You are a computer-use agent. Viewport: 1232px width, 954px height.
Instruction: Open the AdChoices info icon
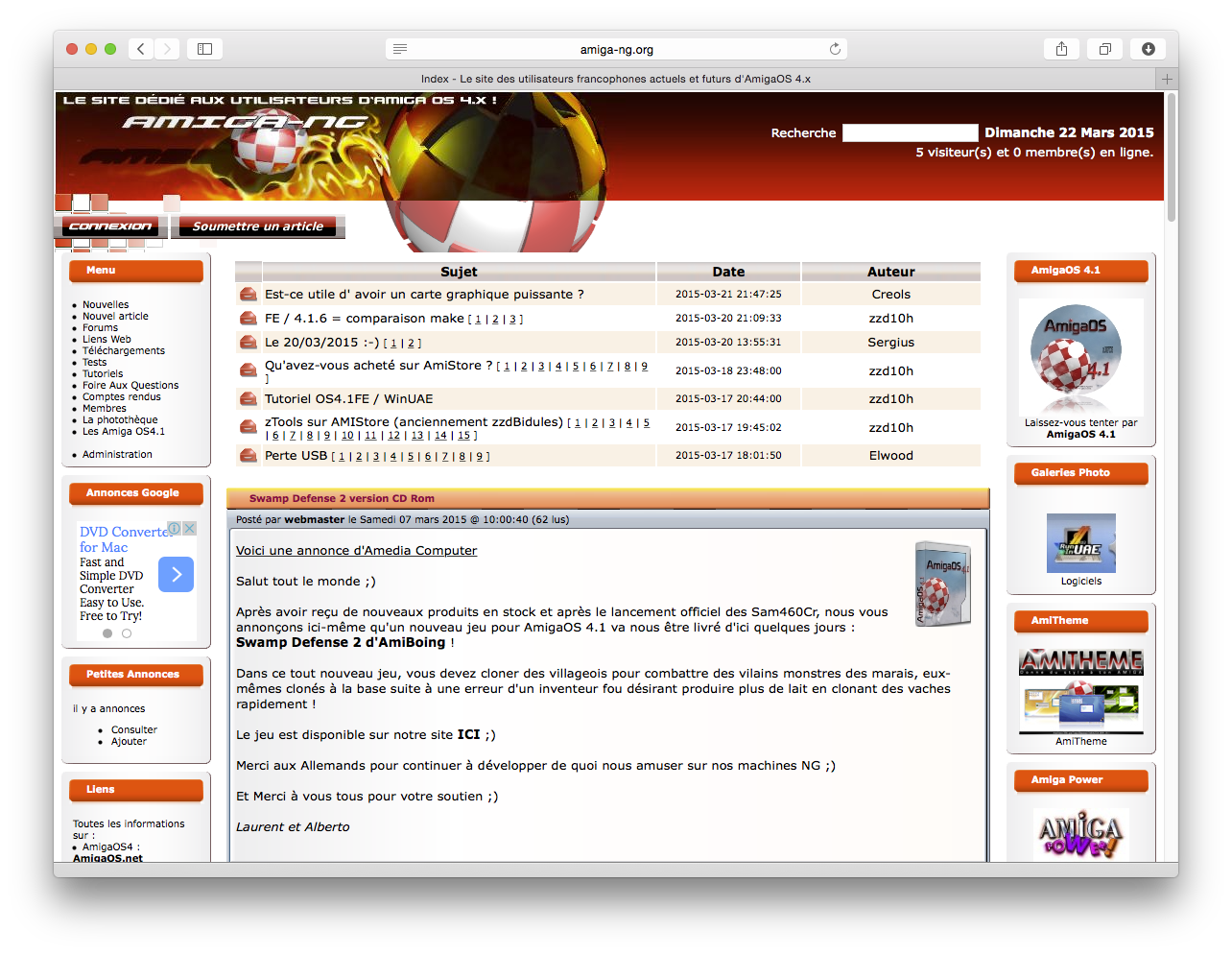pos(175,528)
